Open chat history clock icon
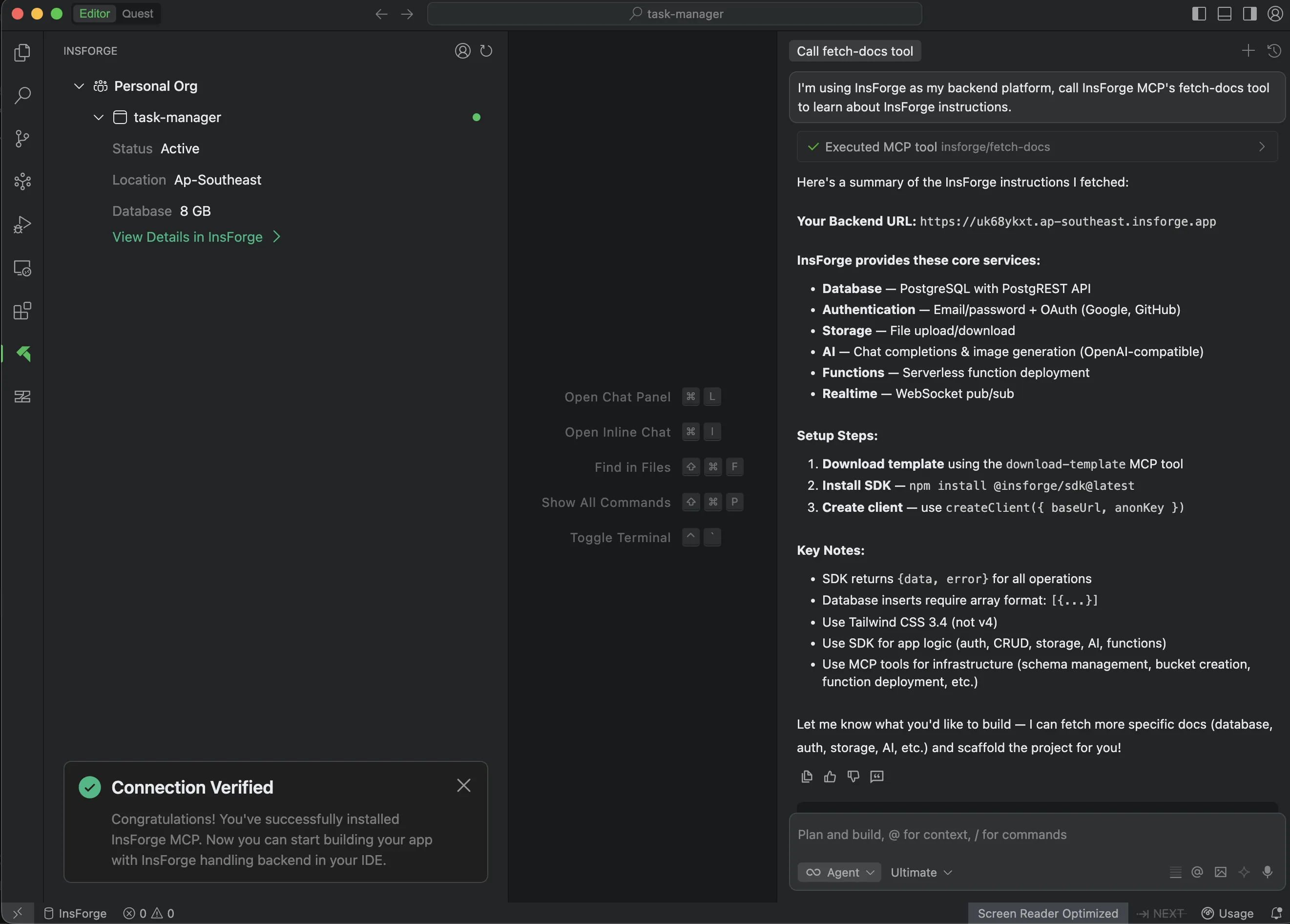 click(1274, 51)
